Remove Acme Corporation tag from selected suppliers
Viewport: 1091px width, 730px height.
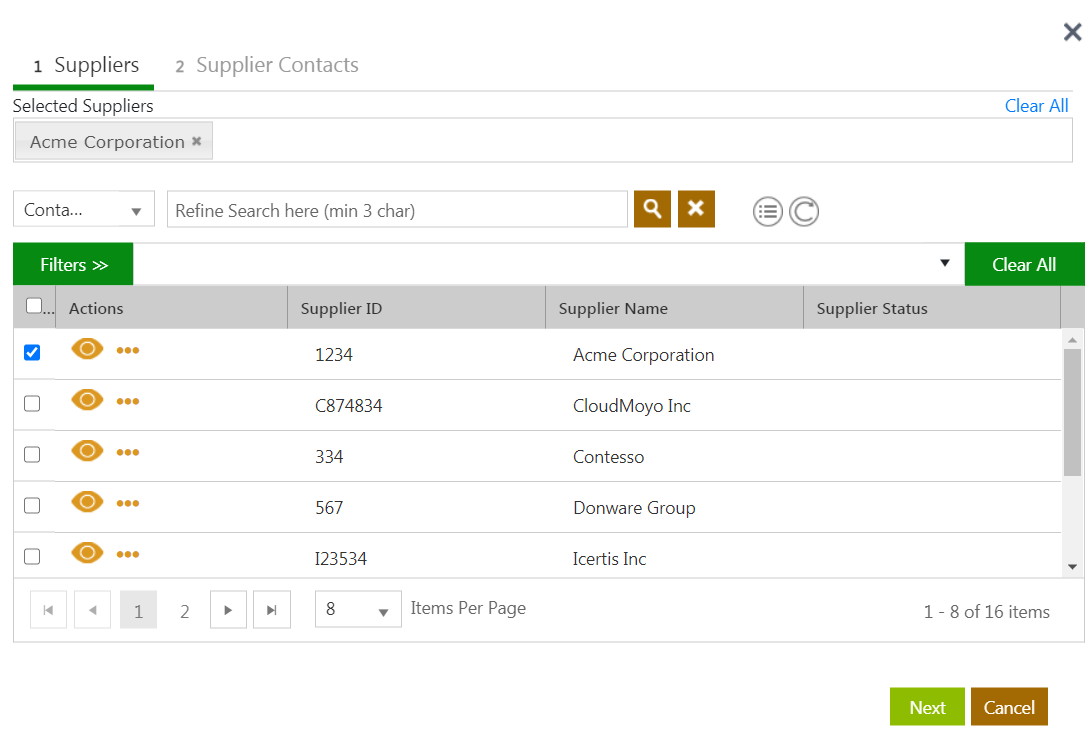(197, 141)
